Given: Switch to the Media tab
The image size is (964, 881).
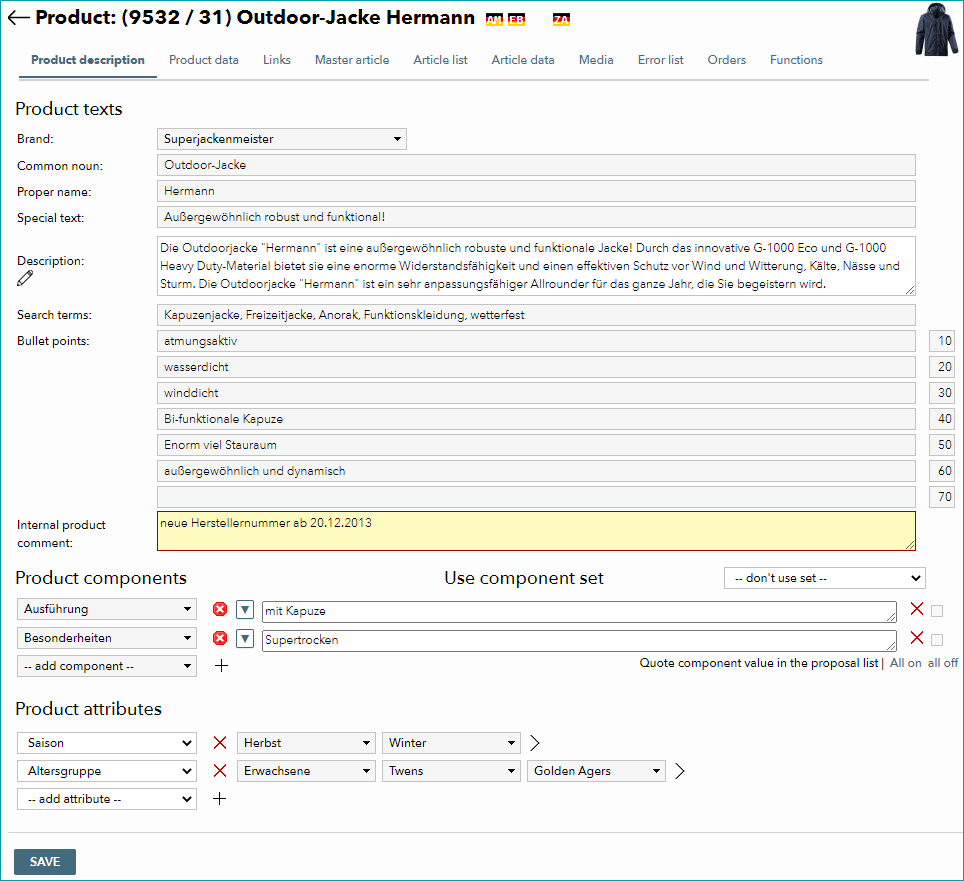Looking at the screenshot, I should point(596,60).
